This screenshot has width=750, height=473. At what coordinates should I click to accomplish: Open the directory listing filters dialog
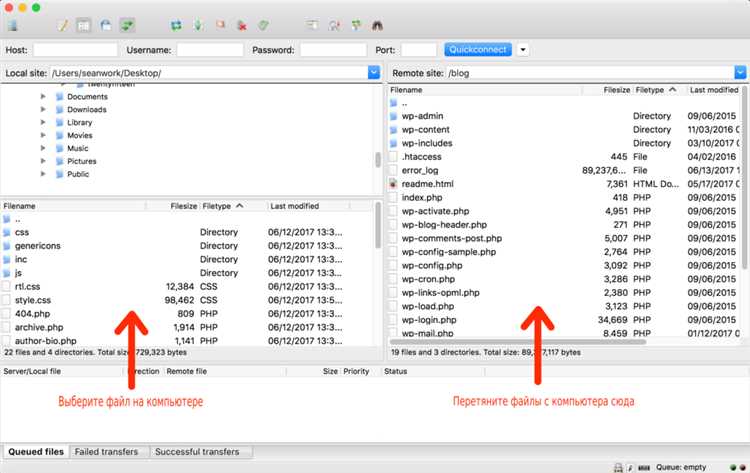pyautogui.click(x=312, y=25)
